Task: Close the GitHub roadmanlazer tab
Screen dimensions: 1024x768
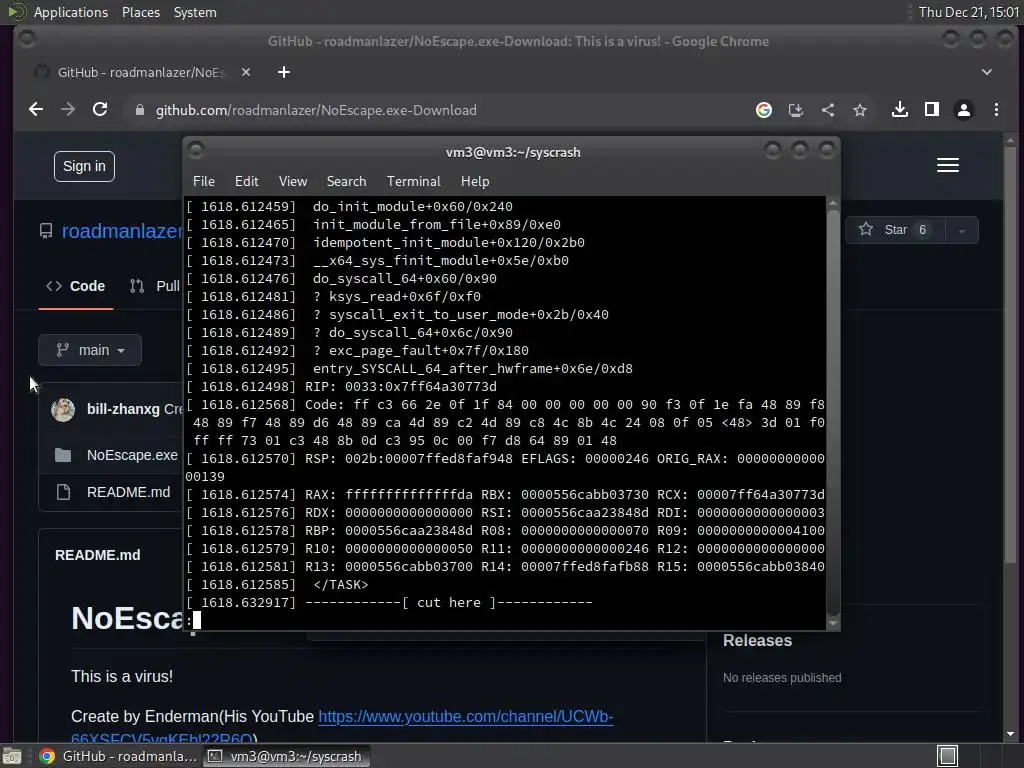Action: click(x=246, y=72)
